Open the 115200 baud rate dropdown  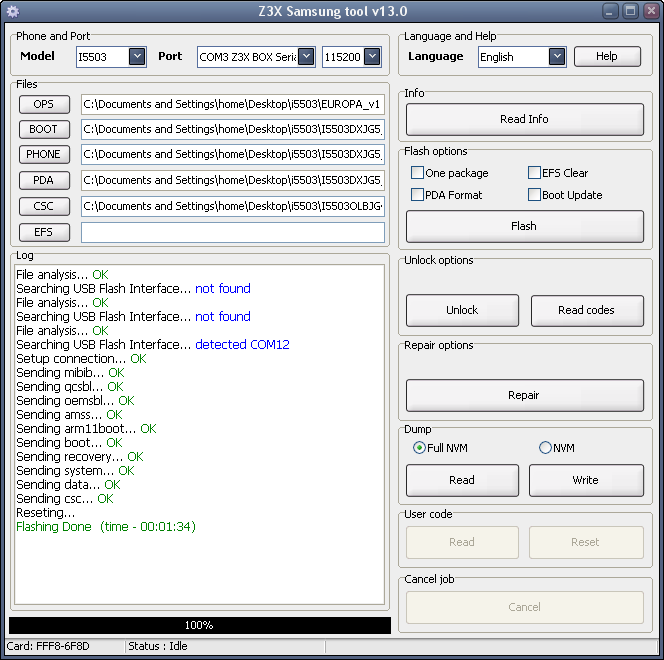click(x=372, y=56)
